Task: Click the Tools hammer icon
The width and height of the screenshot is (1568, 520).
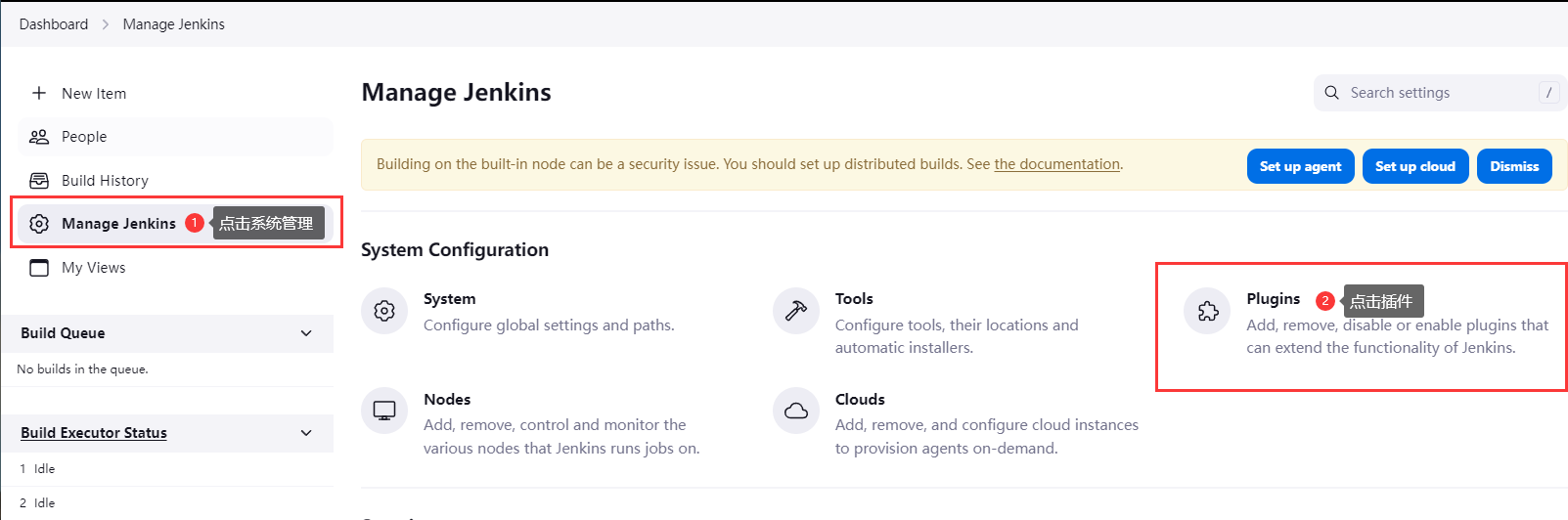Action: click(x=796, y=311)
